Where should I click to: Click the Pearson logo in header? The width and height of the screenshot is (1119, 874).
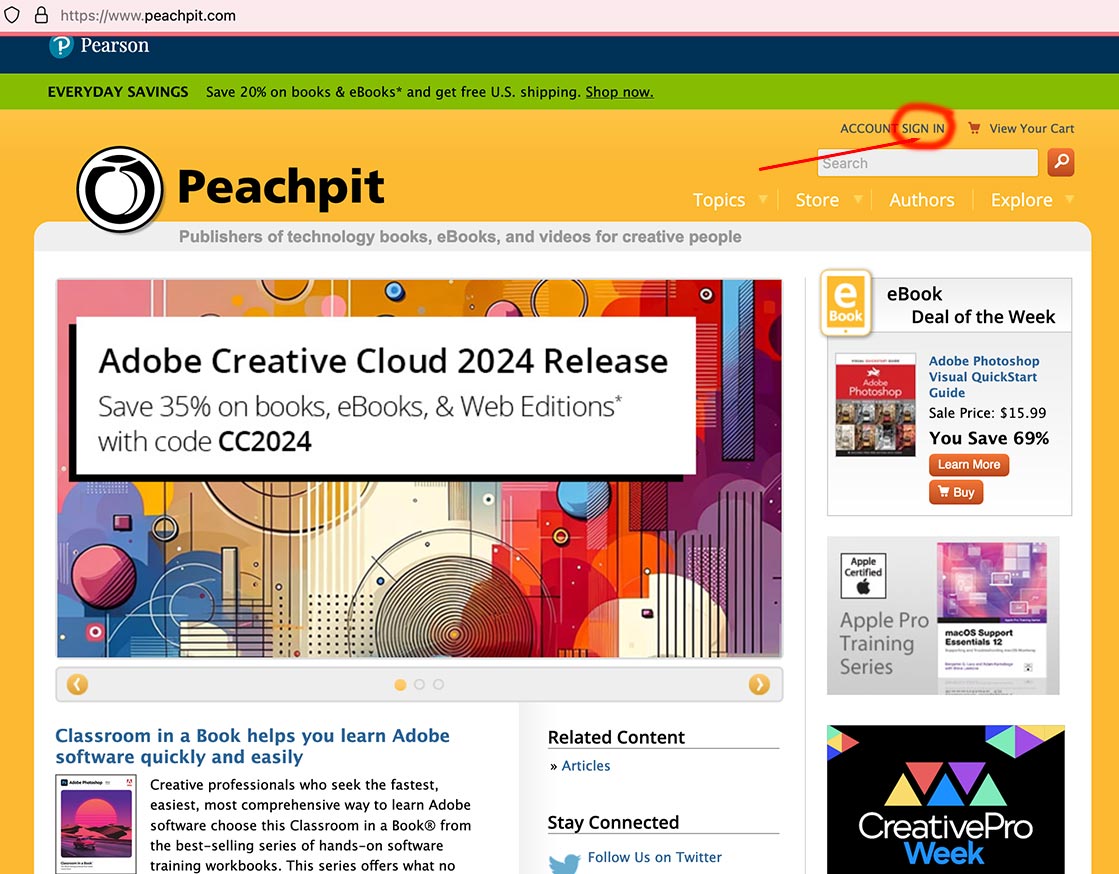coord(62,46)
